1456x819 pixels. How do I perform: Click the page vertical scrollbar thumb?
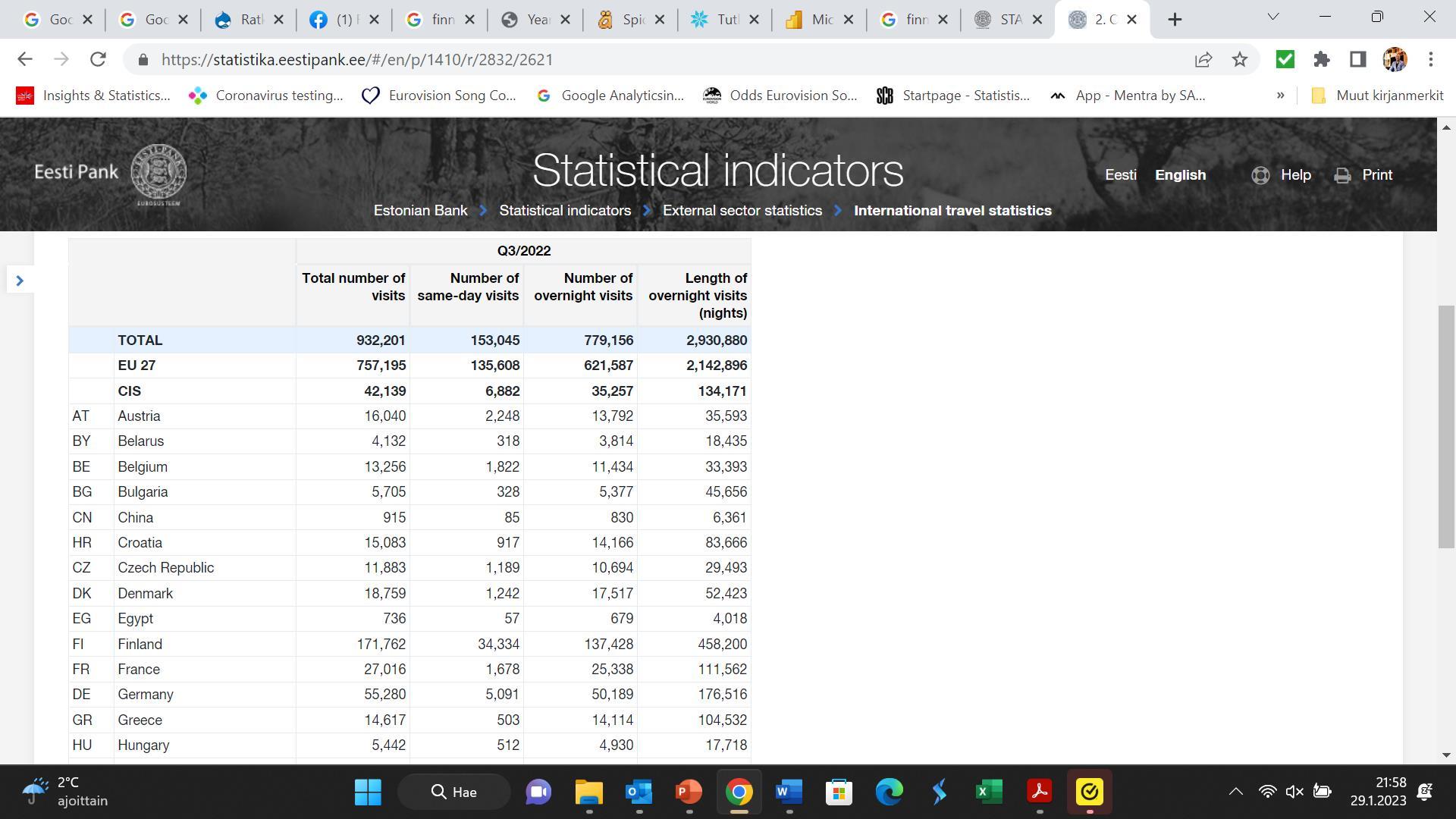click(1446, 426)
